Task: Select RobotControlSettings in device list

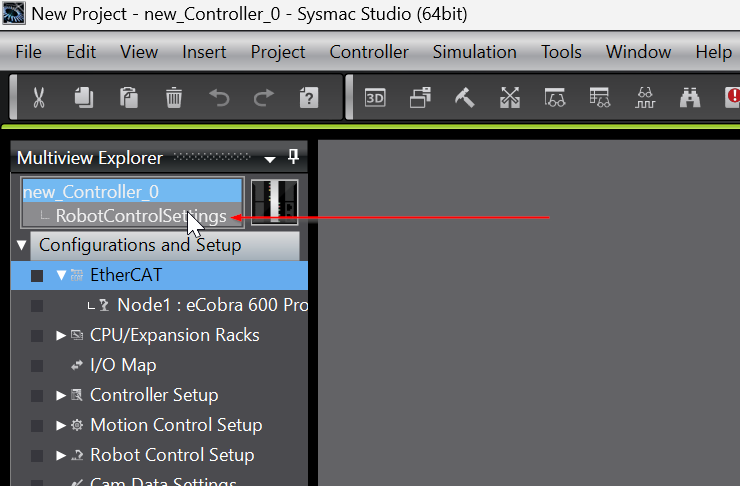Action: coord(132,216)
